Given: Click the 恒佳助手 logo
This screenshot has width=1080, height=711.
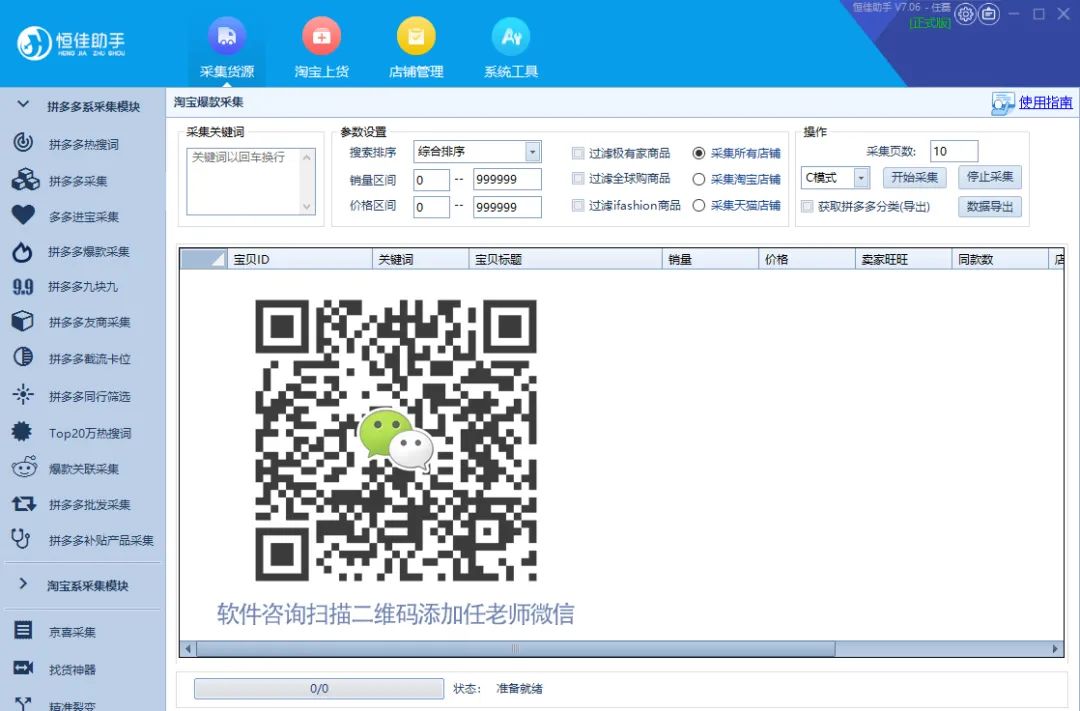Looking at the screenshot, I should click(71, 43).
